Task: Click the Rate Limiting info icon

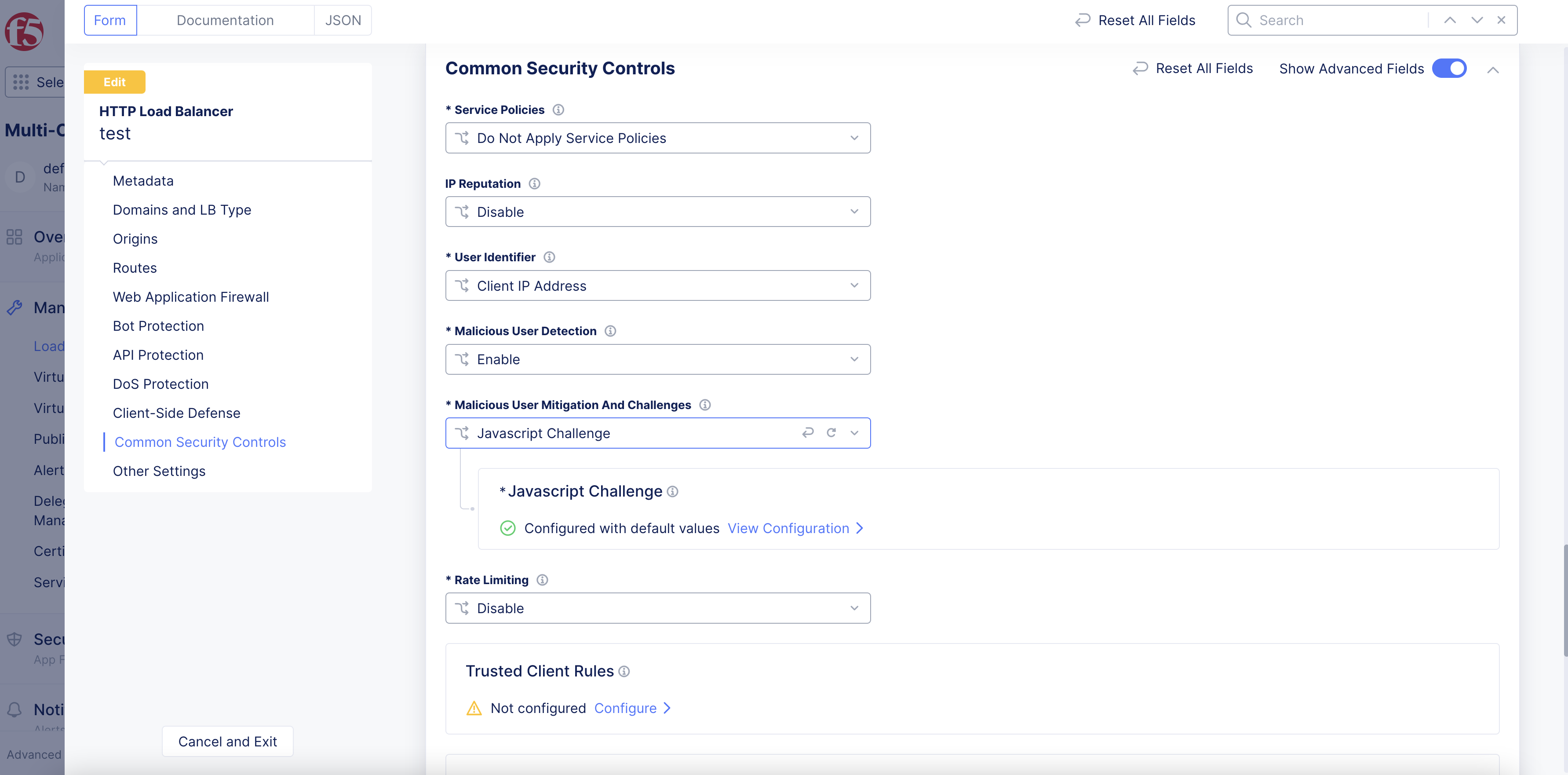Action: tap(542, 580)
